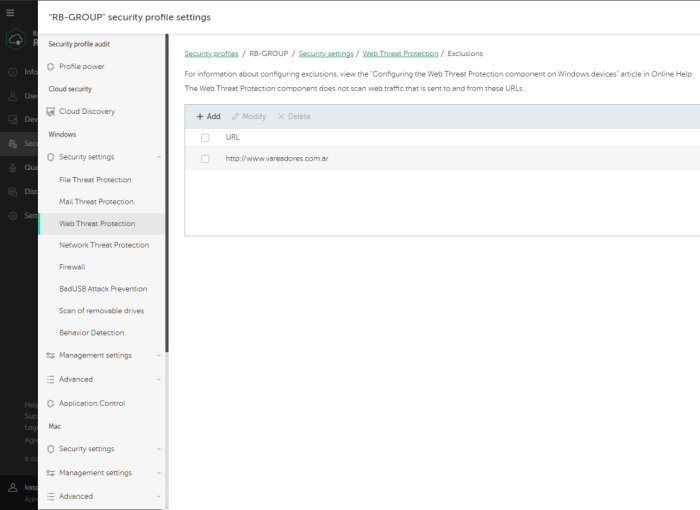This screenshot has height=510, width=700.
Task: Click the Profile power icon
Action: click(50, 66)
